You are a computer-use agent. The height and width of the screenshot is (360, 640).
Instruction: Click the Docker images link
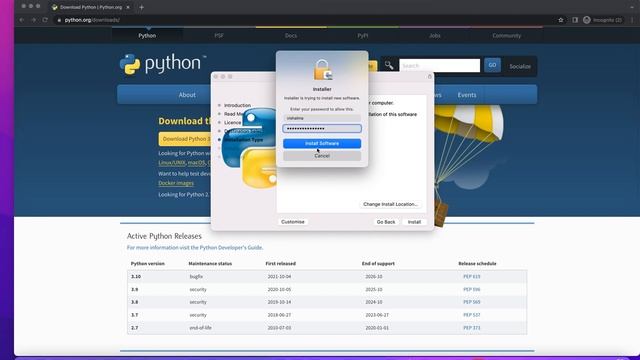click(x=176, y=183)
